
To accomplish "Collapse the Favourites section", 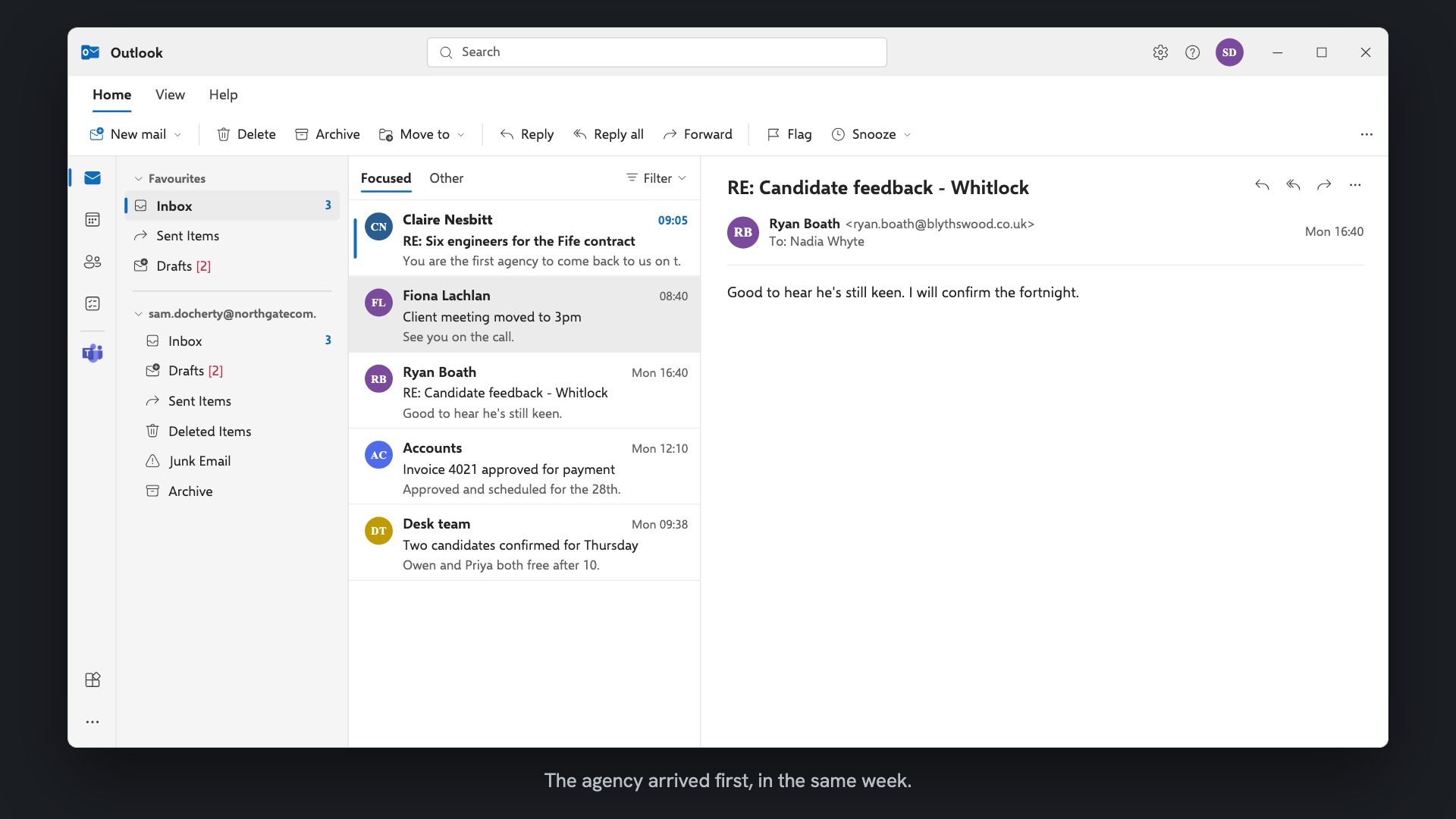I will [x=138, y=179].
